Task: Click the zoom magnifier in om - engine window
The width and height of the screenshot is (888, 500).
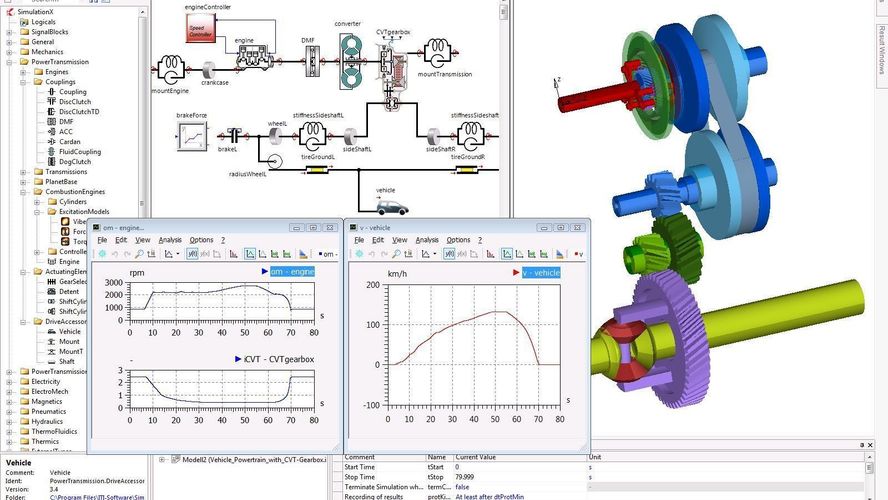Action: pyautogui.click(x=139, y=254)
